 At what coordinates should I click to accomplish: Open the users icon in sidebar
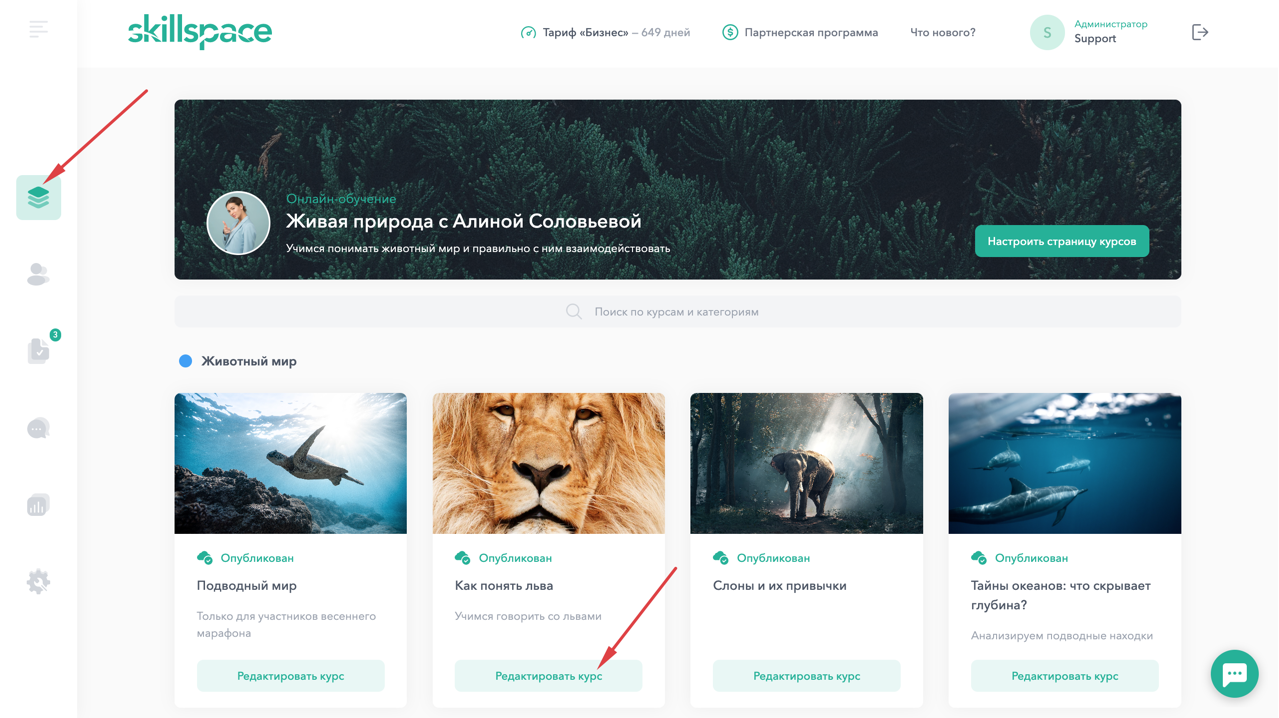point(38,274)
